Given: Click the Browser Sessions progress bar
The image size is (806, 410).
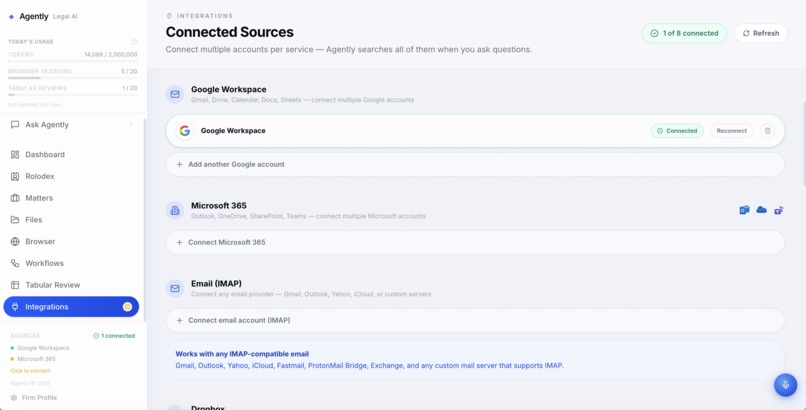Looking at the screenshot, I should tap(72, 78).
